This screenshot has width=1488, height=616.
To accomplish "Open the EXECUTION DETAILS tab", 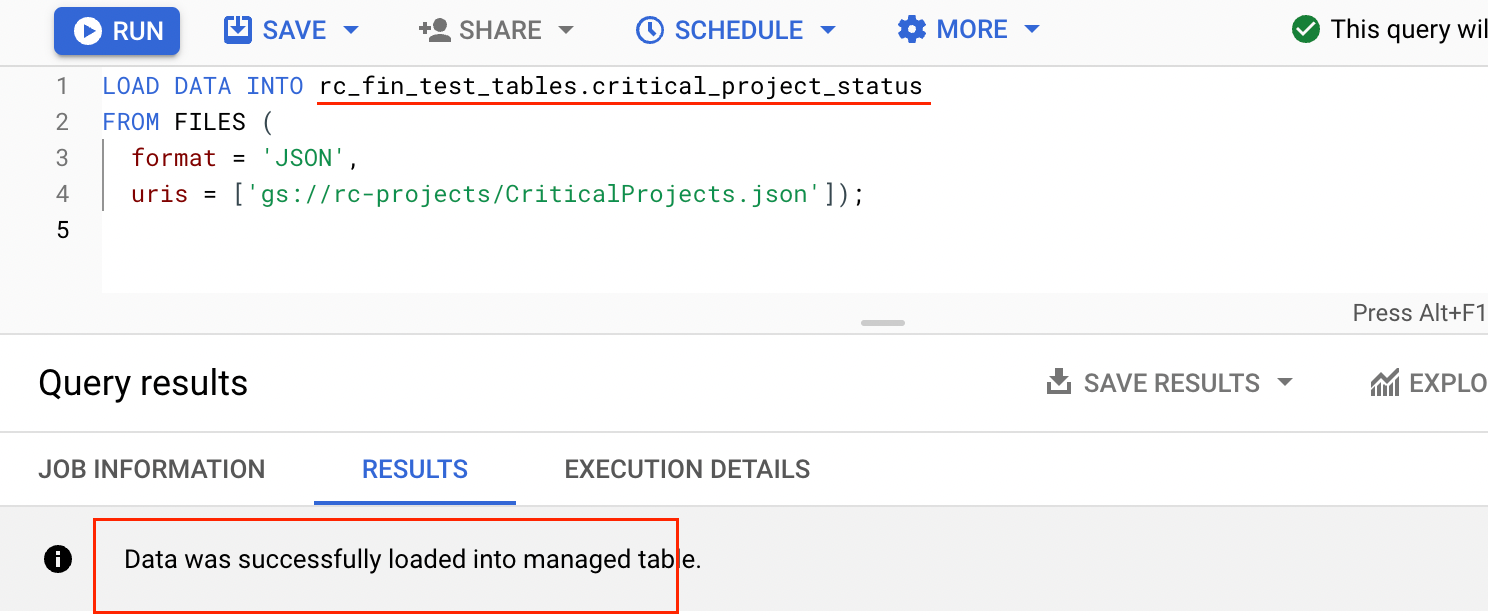I will tap(687, 469).
